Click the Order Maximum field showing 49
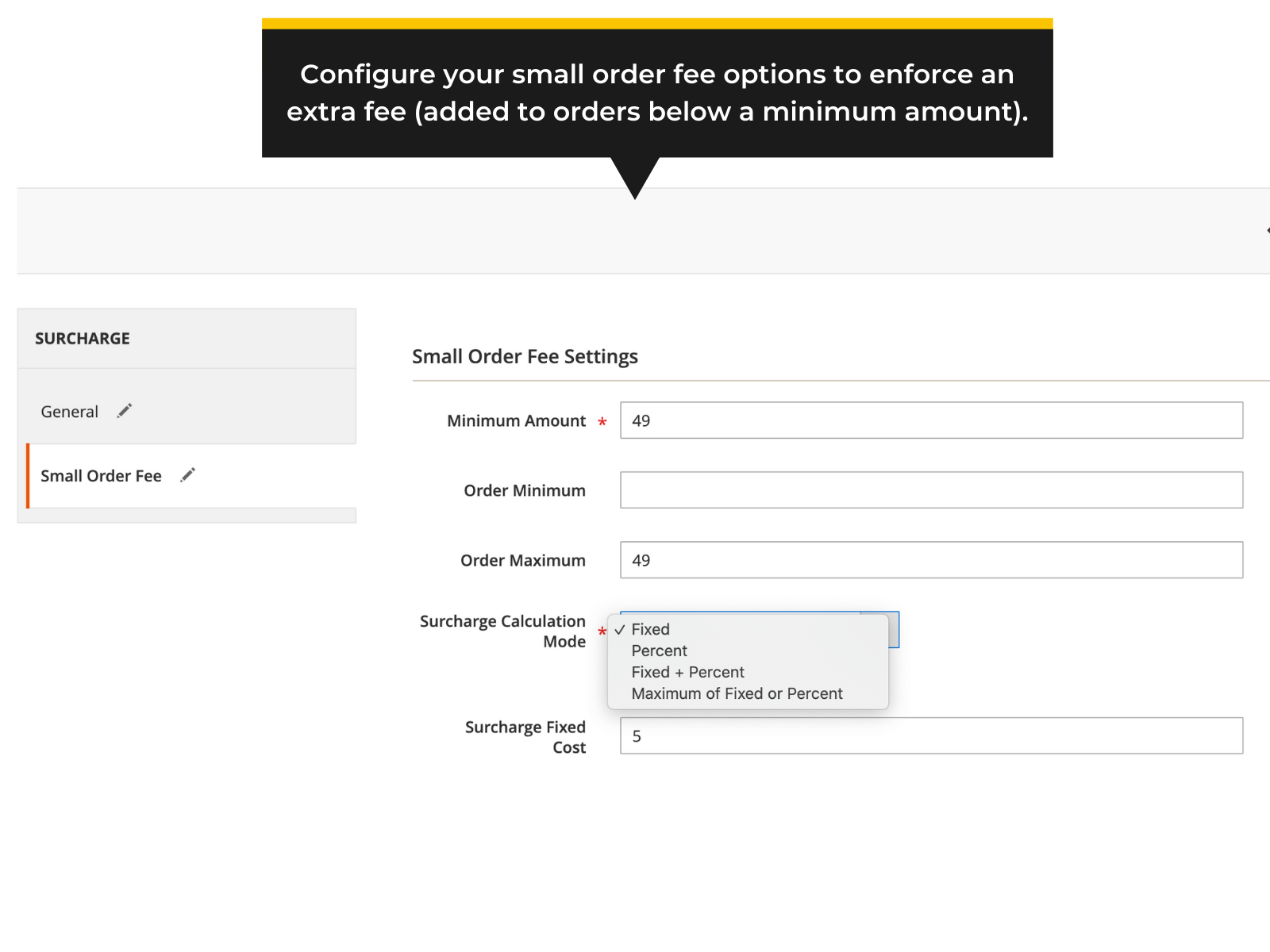 point(929,559)
